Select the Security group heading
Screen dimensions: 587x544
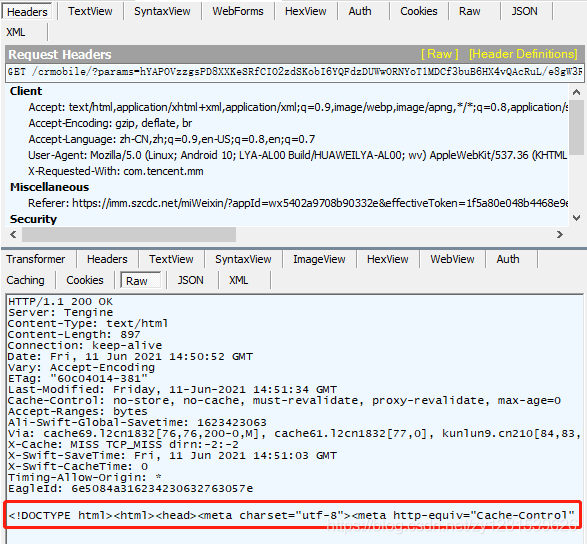click(x=33, y=219)
